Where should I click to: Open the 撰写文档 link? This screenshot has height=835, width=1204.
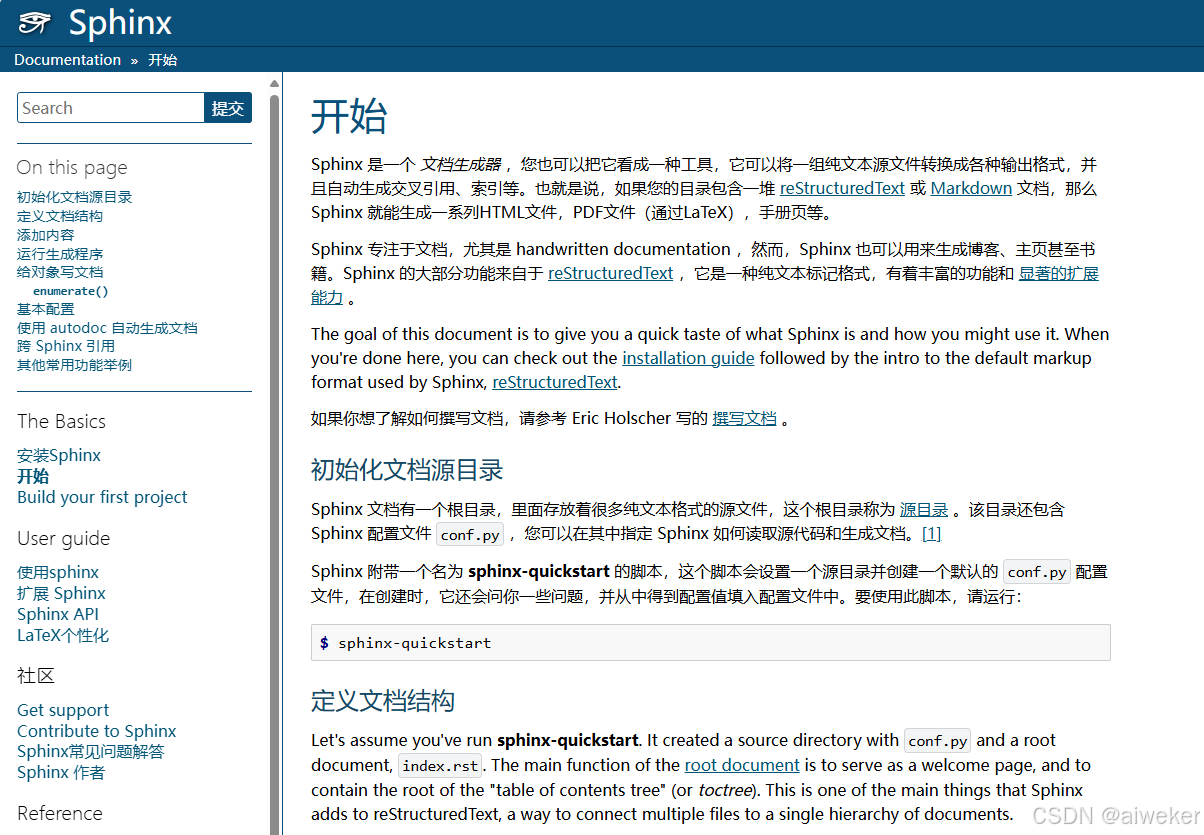(744, 419)
